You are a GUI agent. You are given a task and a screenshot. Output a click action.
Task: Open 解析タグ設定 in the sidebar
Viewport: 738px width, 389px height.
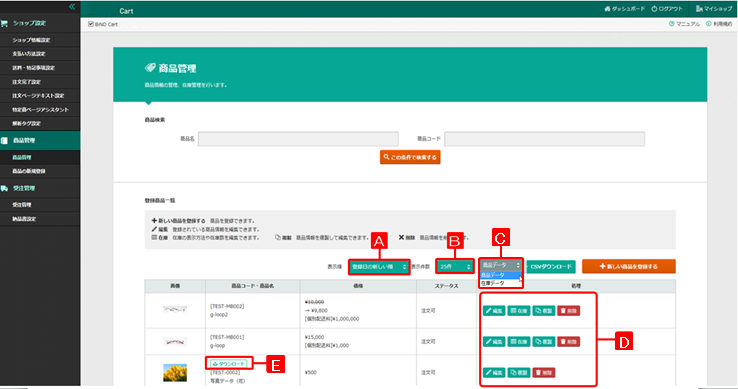pyautogui.click(x=26, y=123)
